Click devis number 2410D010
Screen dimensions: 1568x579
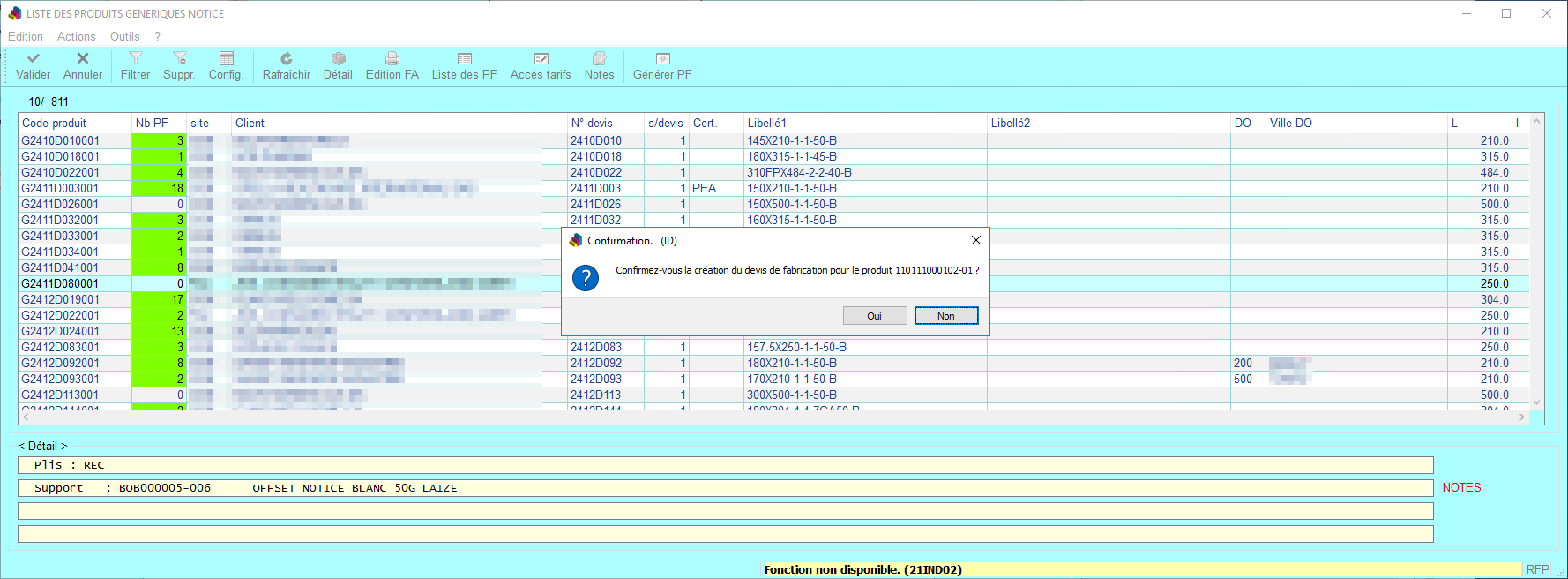tap(596, 140)
